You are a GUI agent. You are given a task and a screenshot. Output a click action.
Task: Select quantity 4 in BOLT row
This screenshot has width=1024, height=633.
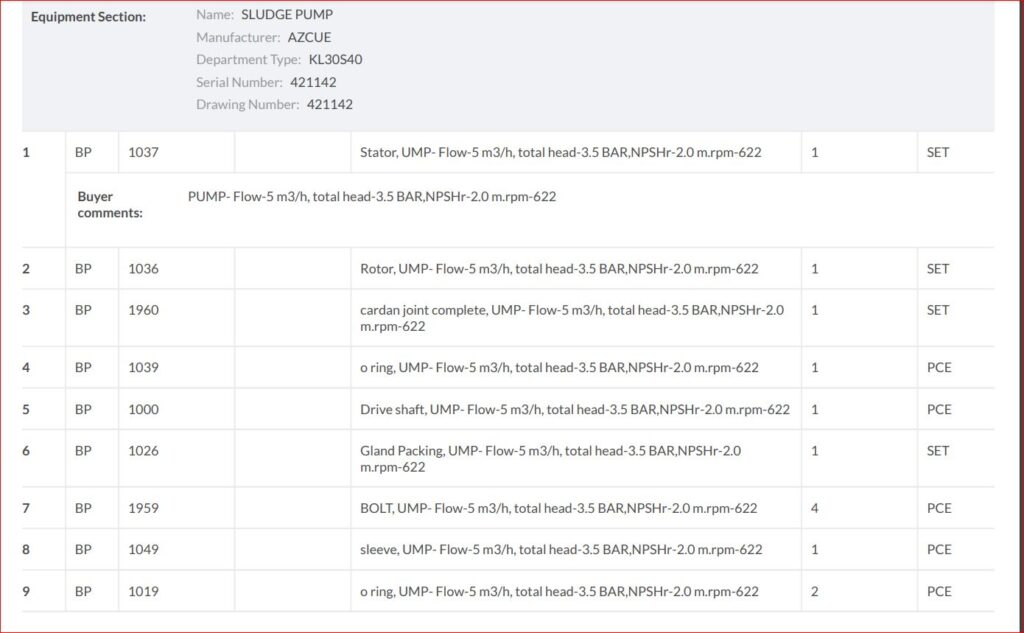coord(814,508)
